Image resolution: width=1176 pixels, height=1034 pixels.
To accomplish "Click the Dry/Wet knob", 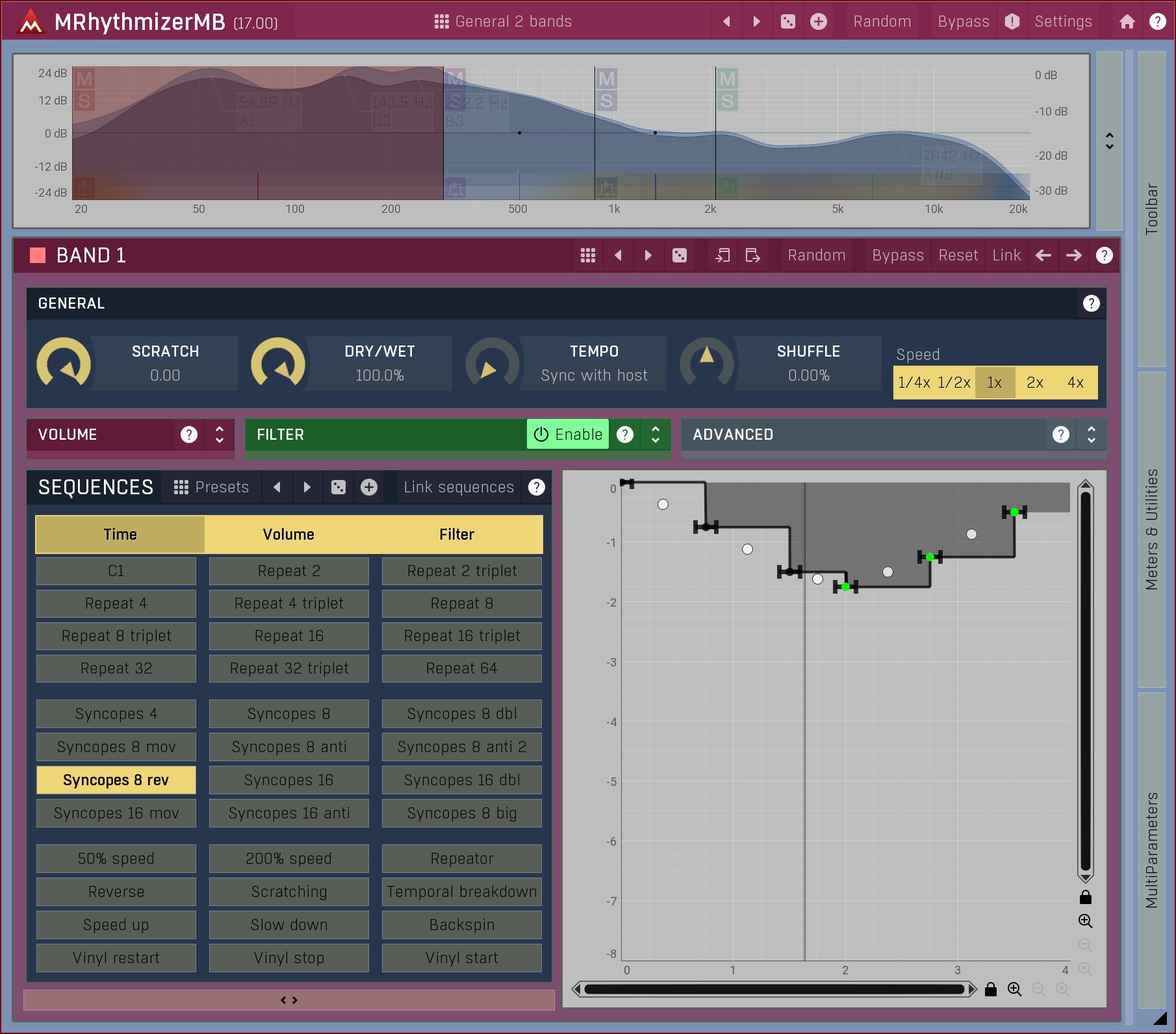I will tap(278, 364).
